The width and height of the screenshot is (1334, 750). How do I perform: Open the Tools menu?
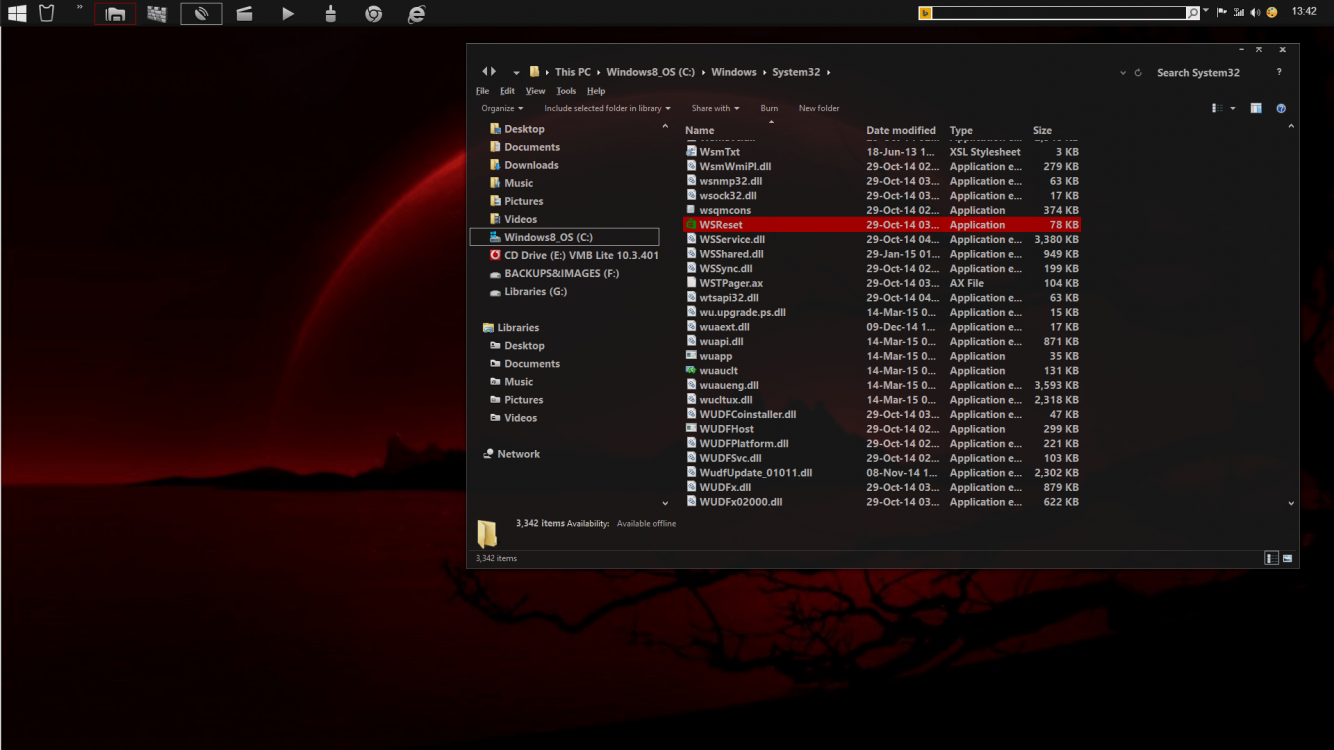click(566, 91)
